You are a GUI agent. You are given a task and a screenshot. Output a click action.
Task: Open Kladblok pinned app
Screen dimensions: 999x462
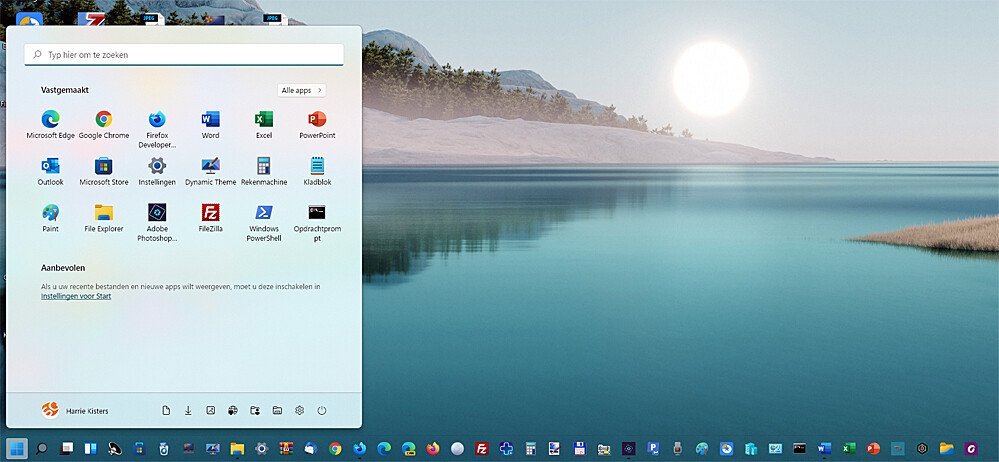point(317,171)
